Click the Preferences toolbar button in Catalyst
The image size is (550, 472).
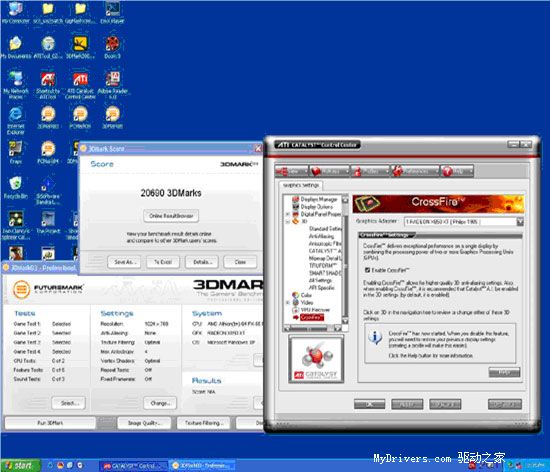coord(415,171)
